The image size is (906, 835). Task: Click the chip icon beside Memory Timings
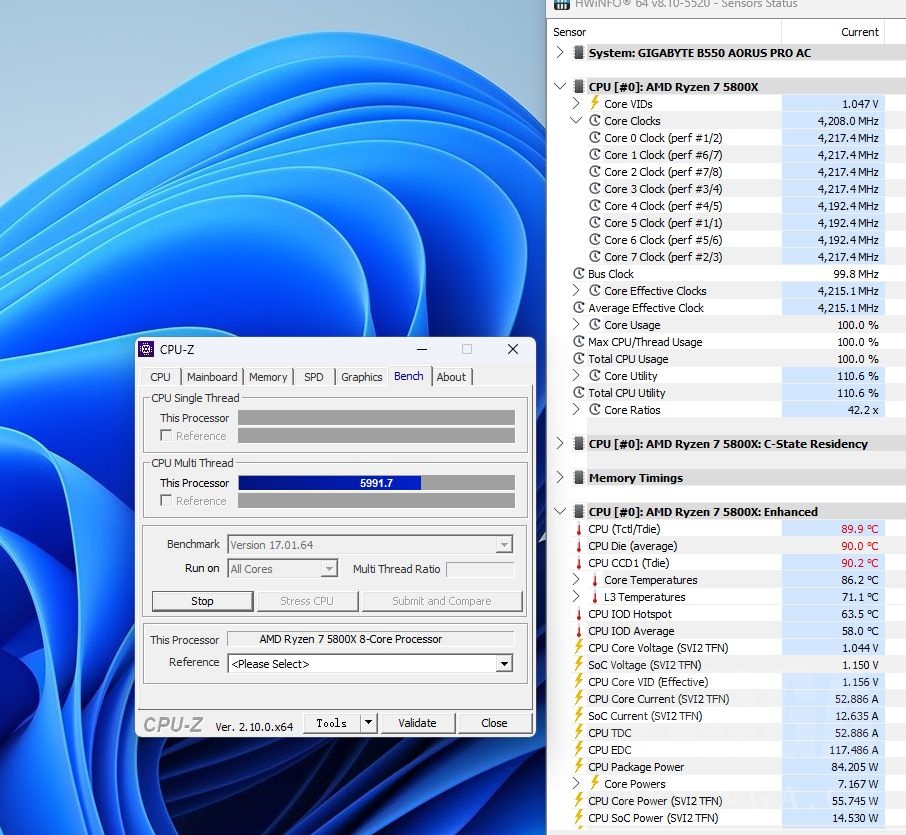pos(578,478)
